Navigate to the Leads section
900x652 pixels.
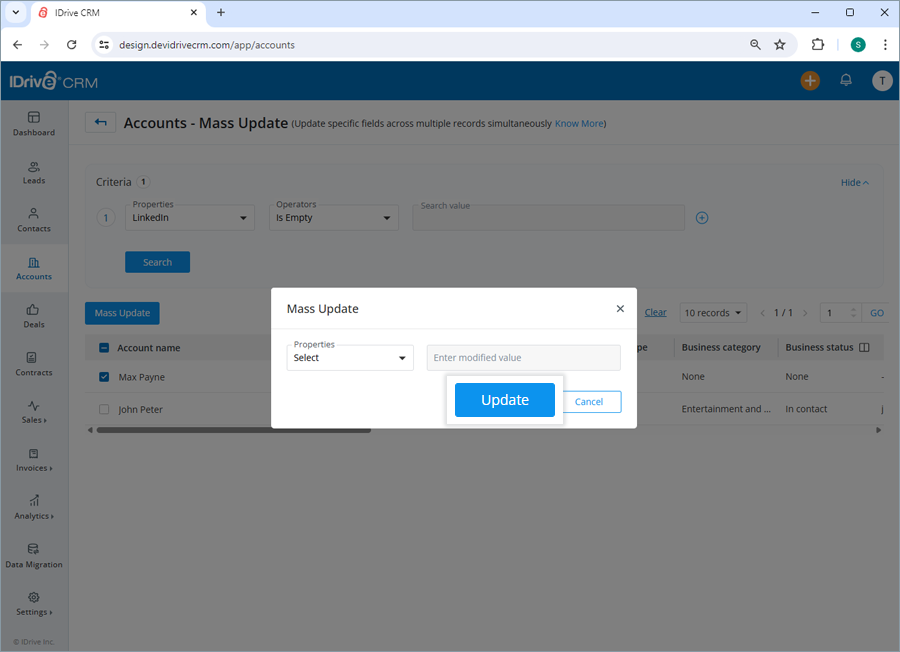click(33, 172)
